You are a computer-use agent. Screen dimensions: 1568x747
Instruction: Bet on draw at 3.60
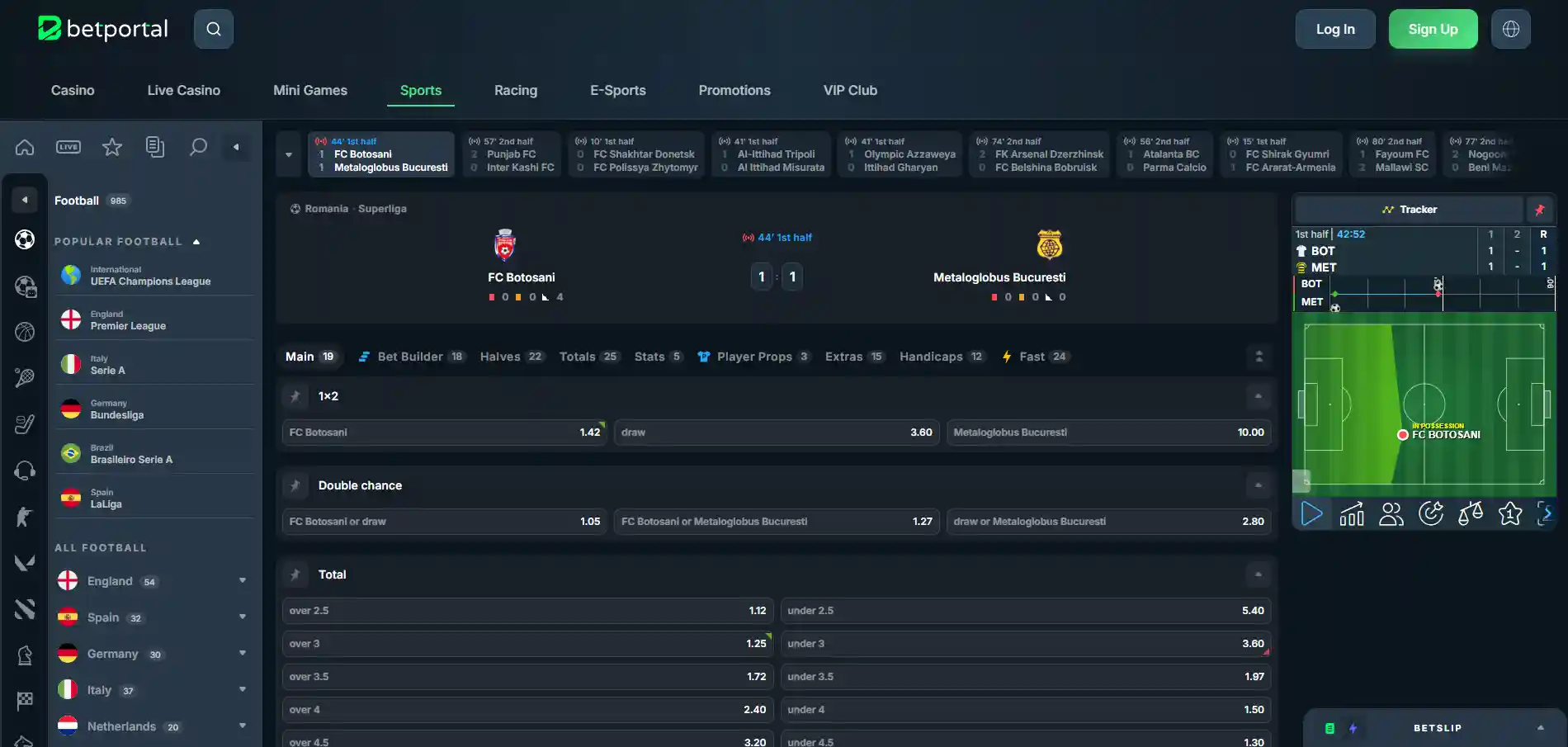[x=777, y=433]
